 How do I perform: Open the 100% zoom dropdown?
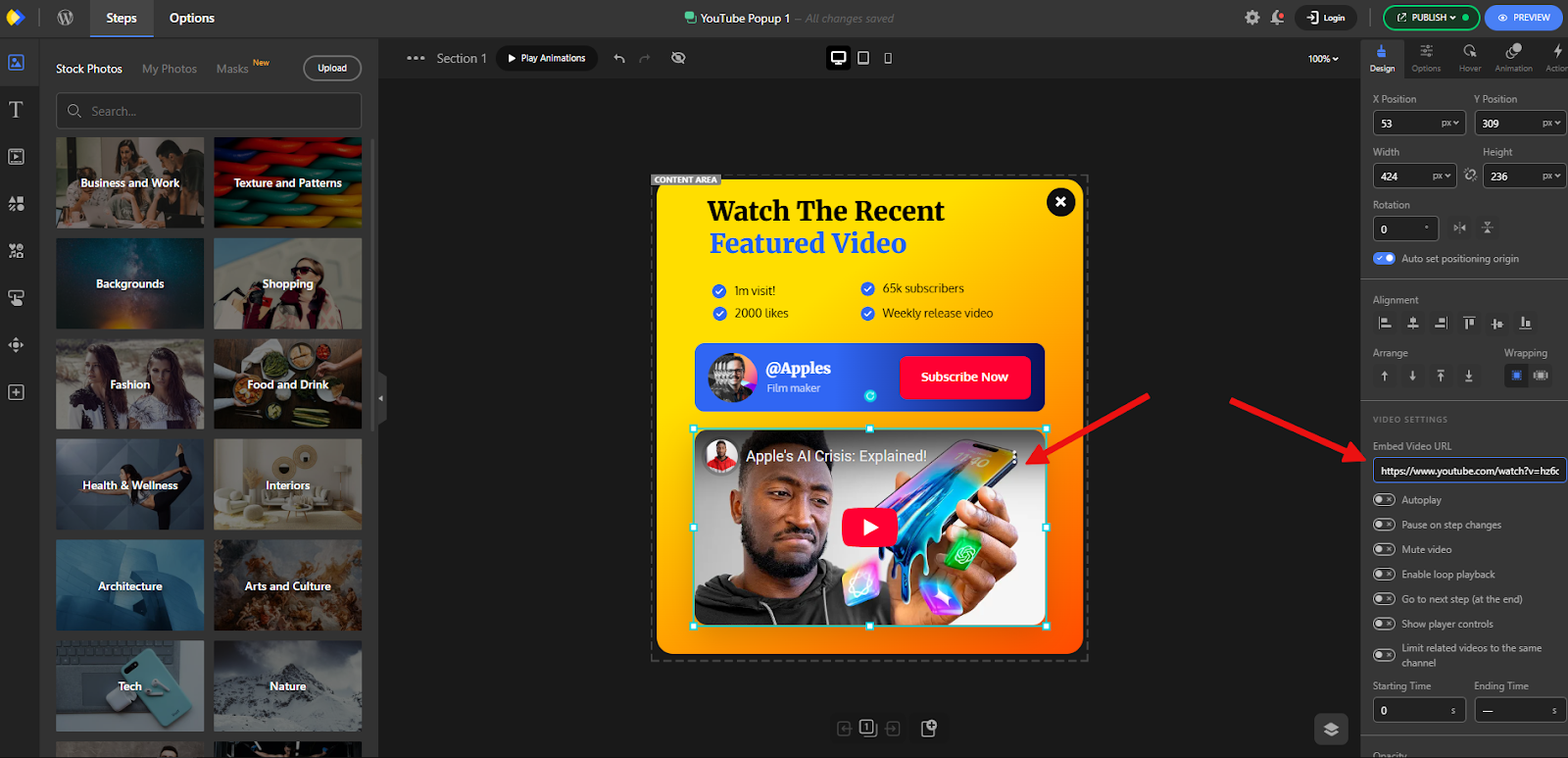[1323, 59]
